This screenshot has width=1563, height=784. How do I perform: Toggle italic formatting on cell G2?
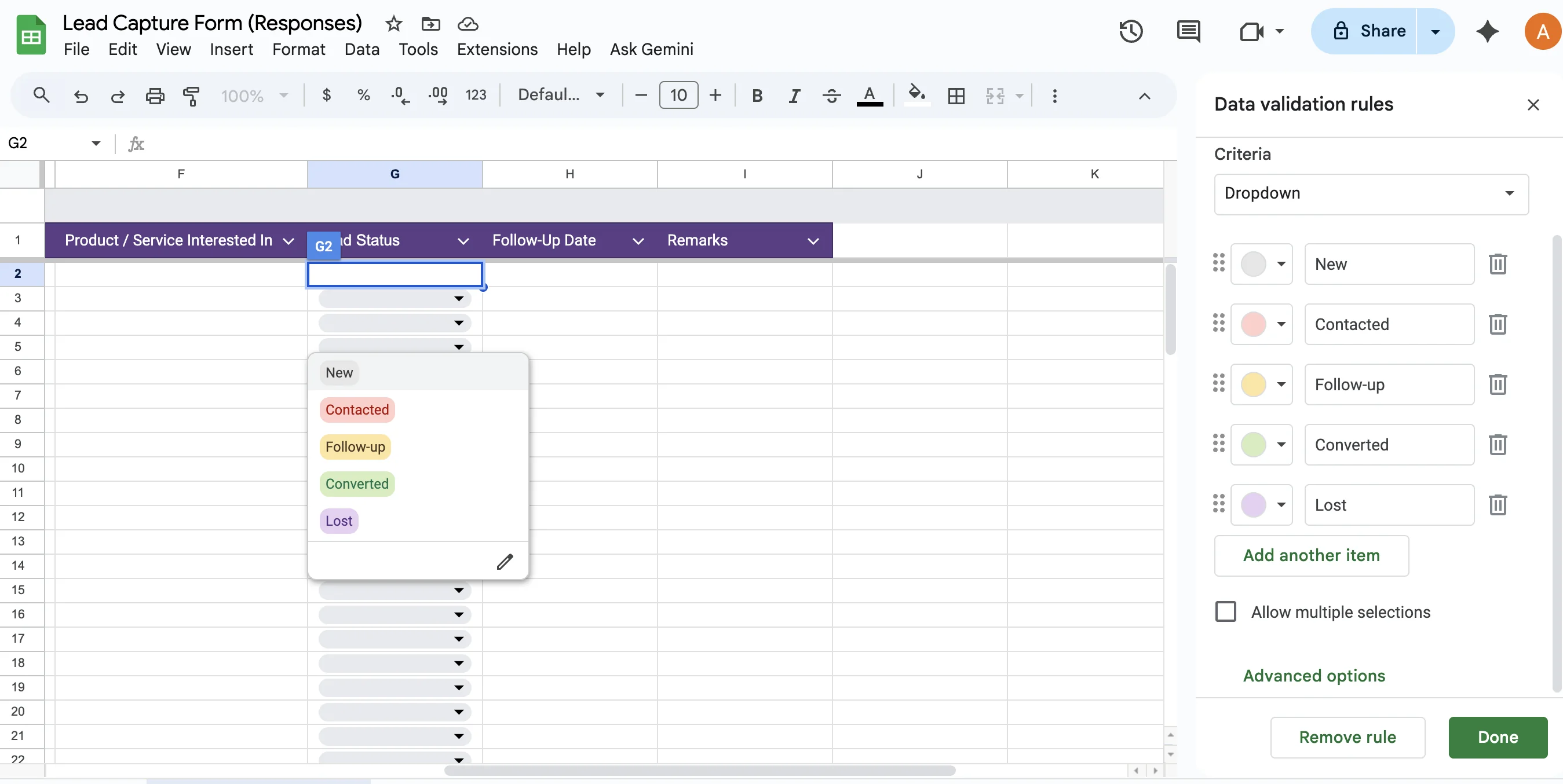point(794,95)
